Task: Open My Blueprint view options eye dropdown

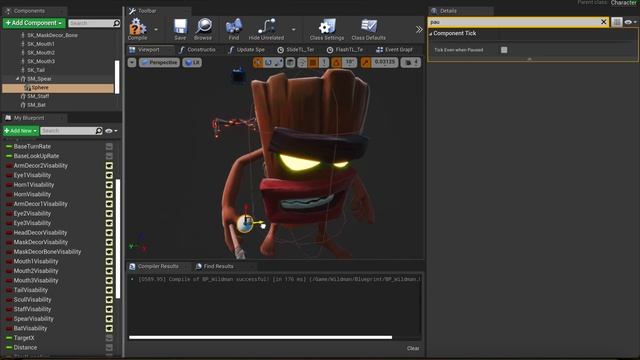Action: (x=111, y=131)
